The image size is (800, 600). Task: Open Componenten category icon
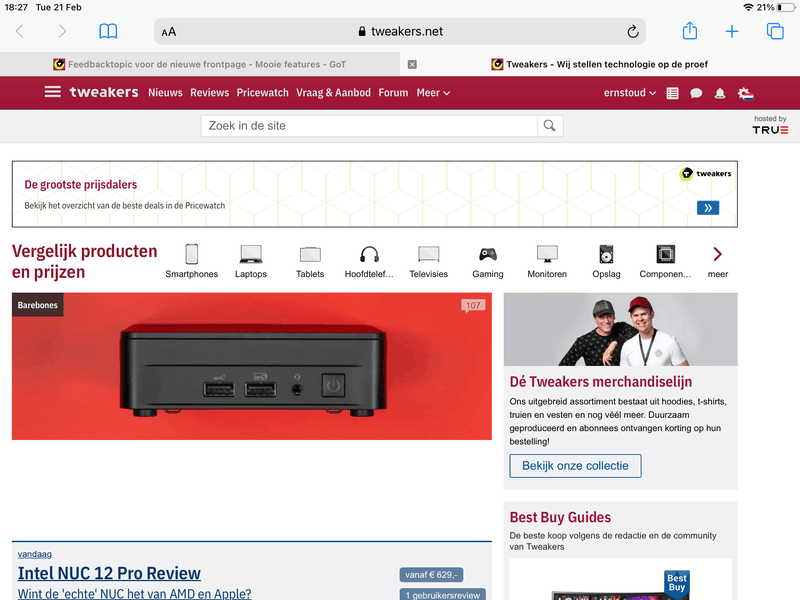[x=665, y=261]
